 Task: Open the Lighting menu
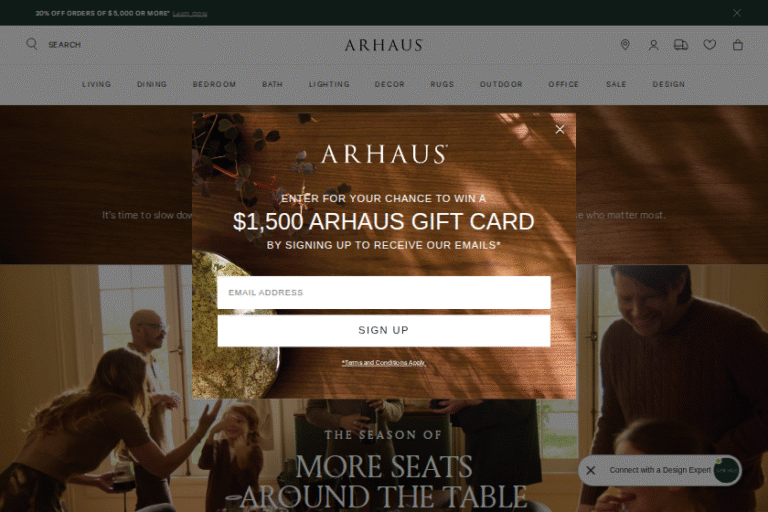[x=329, y=84]
